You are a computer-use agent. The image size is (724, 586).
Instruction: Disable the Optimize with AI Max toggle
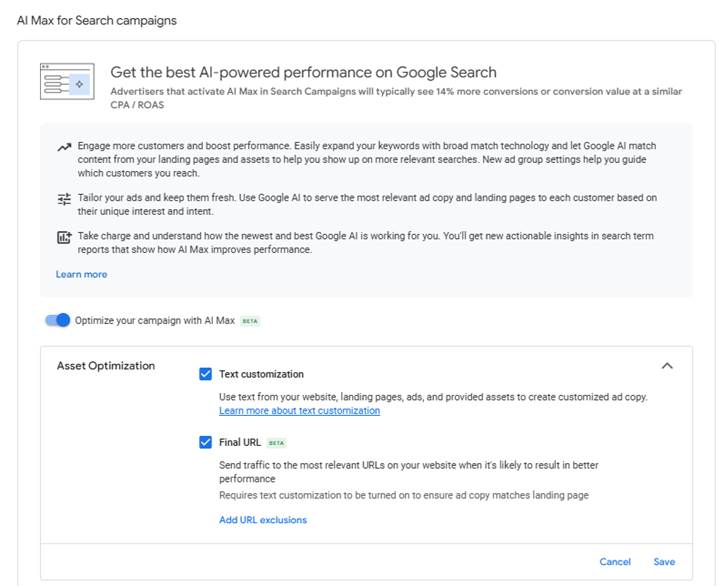[59, 320]
